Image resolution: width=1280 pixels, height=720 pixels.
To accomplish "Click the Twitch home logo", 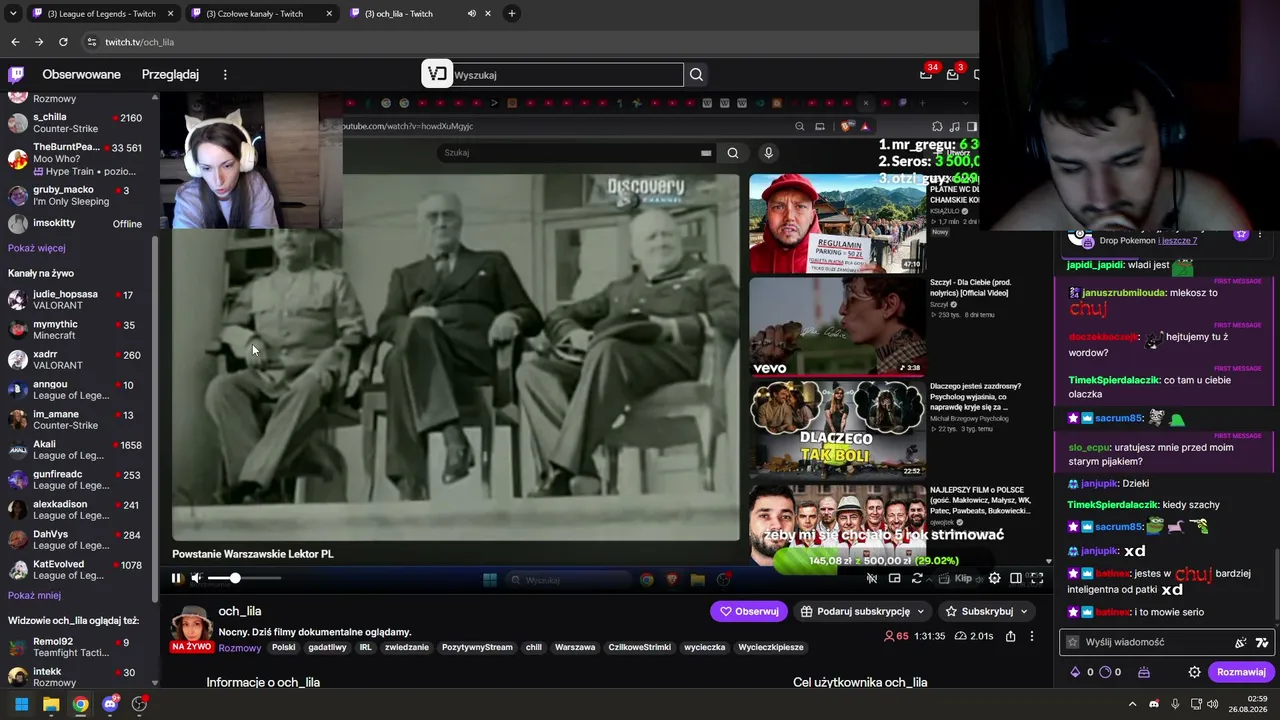I will tap(16, 74).
